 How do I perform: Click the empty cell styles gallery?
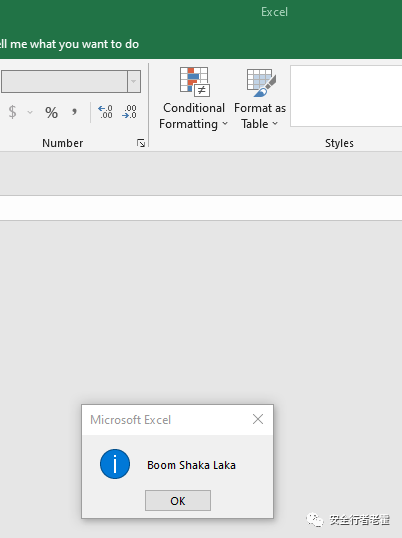346,96
